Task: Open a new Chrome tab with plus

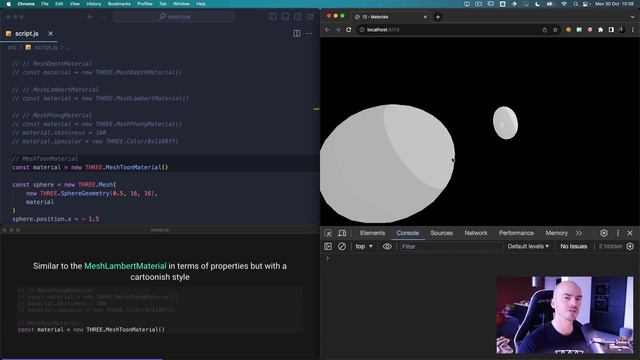Action: coord(438,17)
